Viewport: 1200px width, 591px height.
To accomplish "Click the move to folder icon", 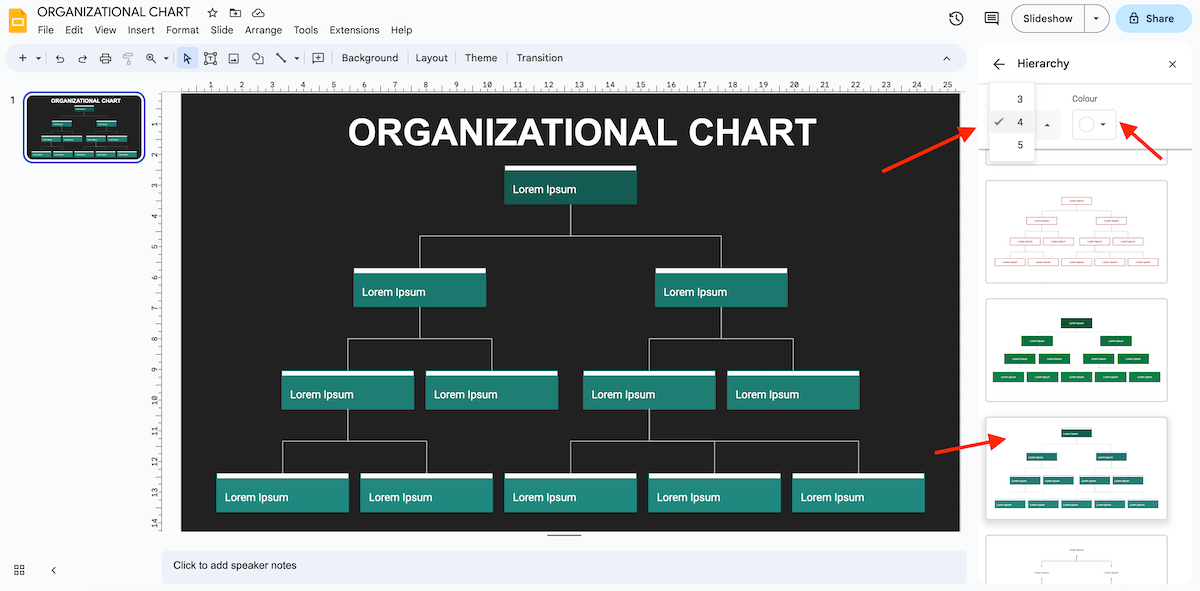I will tap(235, 13).
